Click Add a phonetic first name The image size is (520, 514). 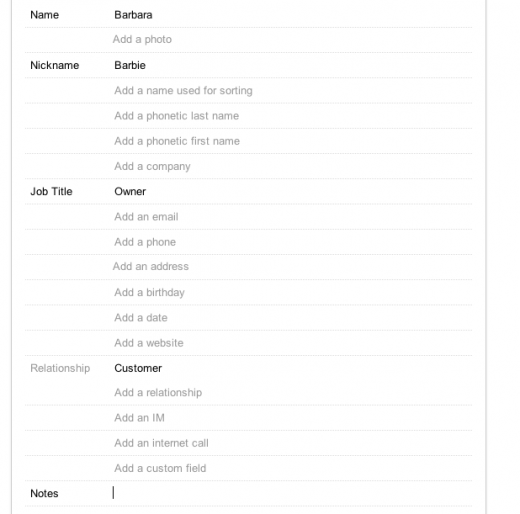pyautogui.click(x=177, y=141)
